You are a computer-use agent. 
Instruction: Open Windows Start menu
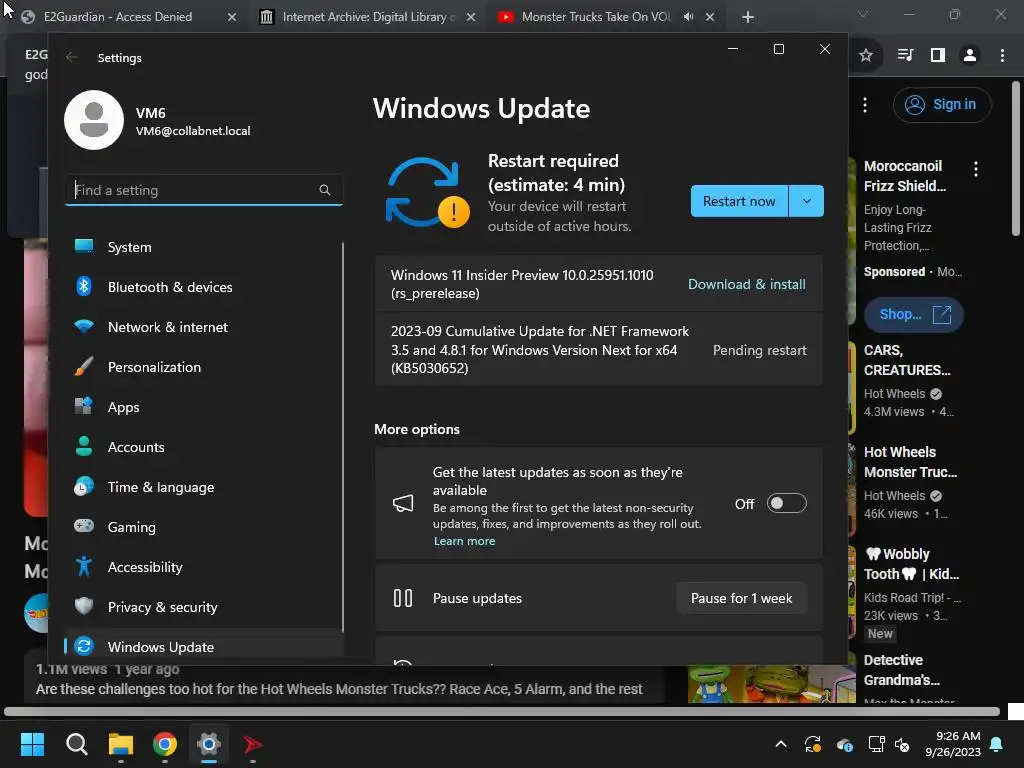(32, 744)
